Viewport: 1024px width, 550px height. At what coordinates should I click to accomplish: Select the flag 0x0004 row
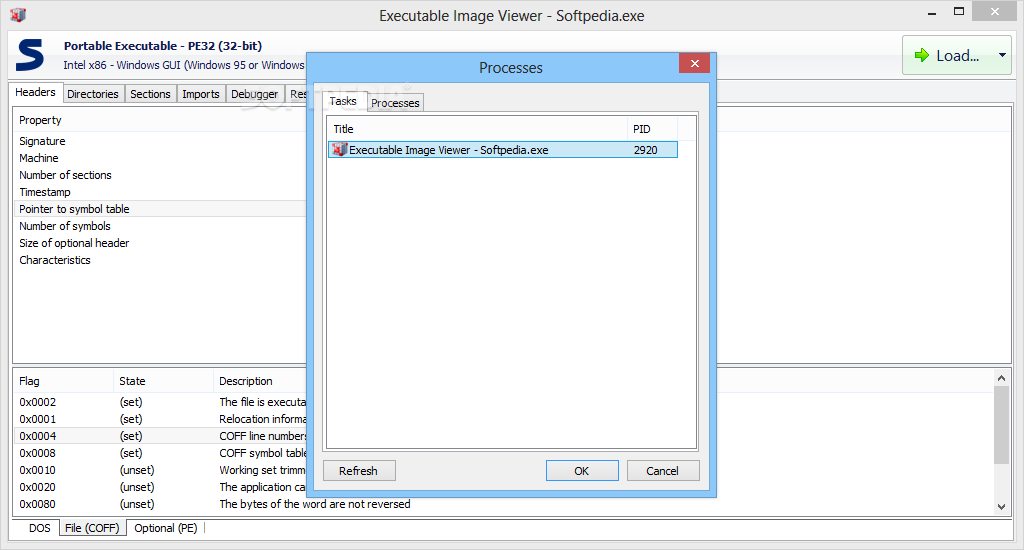coord(160,436)
